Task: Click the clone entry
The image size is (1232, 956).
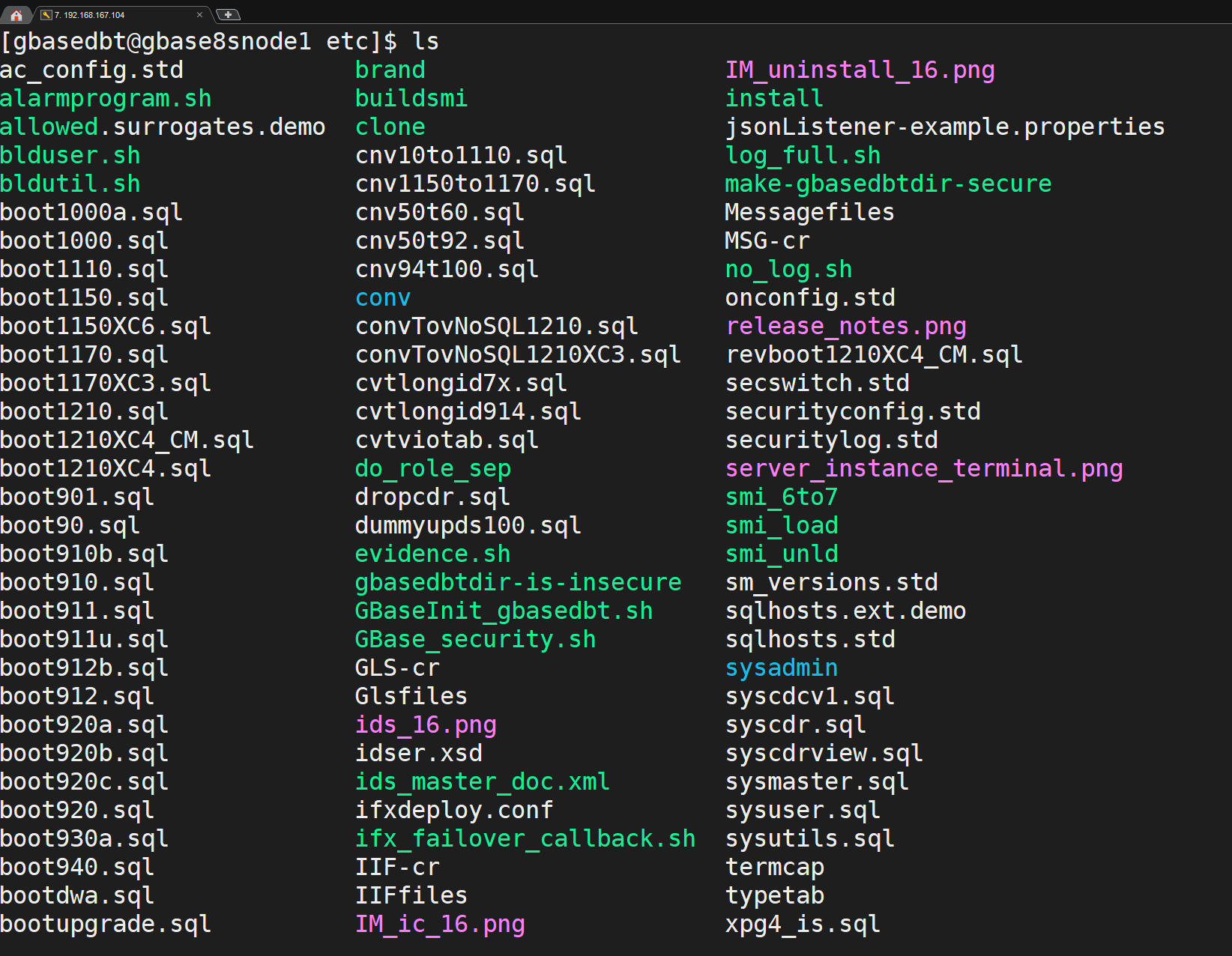Action: click(390, 127)
